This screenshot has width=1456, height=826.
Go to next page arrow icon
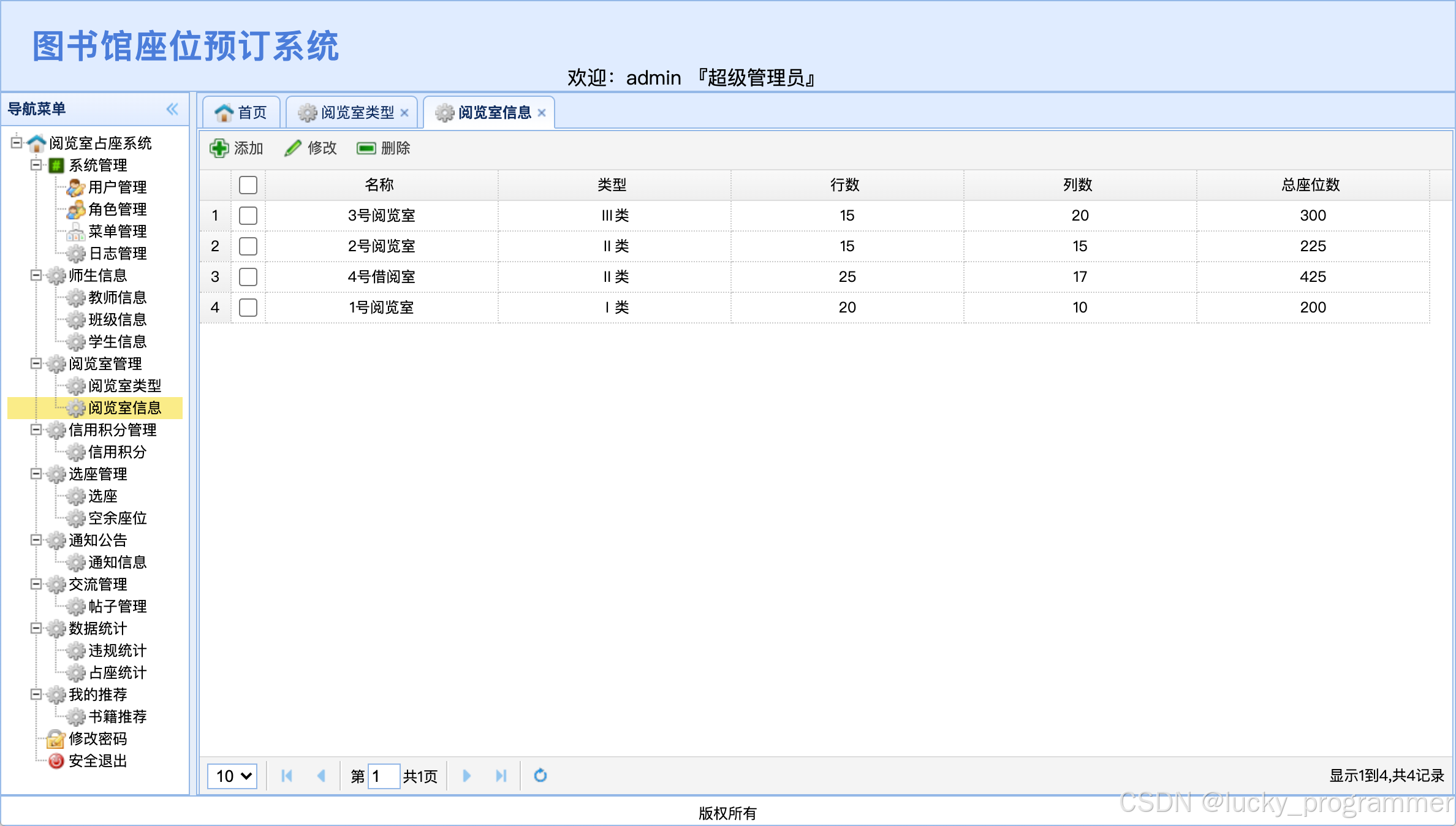(x=466, y=776)
